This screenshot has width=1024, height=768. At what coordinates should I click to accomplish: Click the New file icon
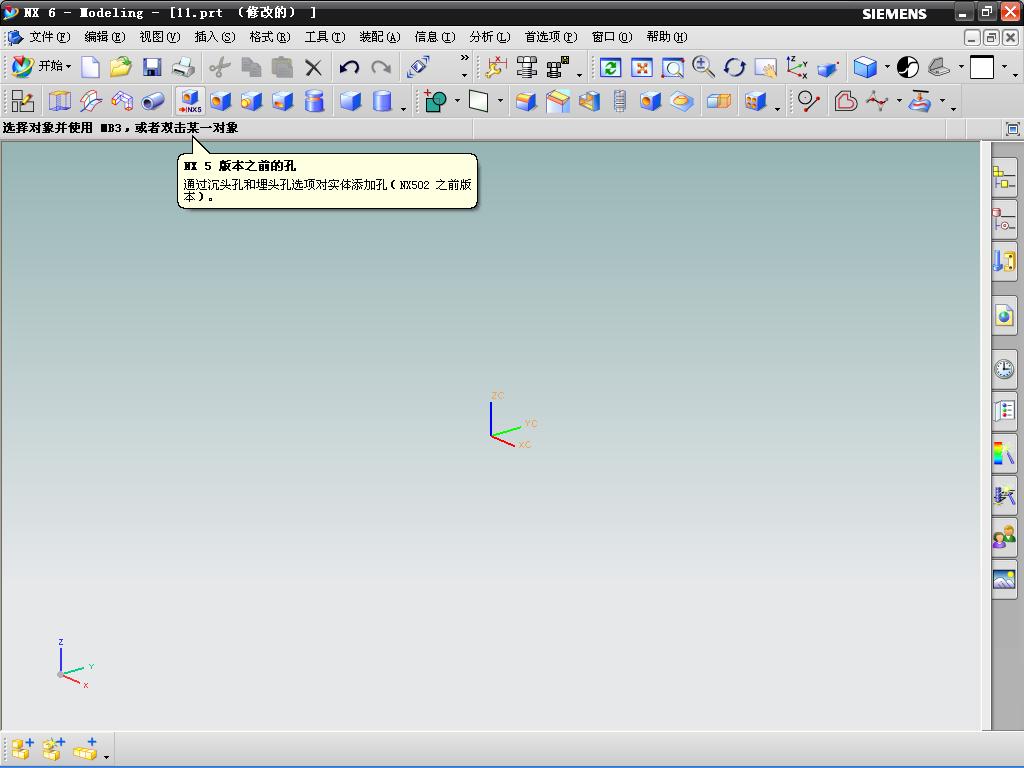tap(90, 67)
